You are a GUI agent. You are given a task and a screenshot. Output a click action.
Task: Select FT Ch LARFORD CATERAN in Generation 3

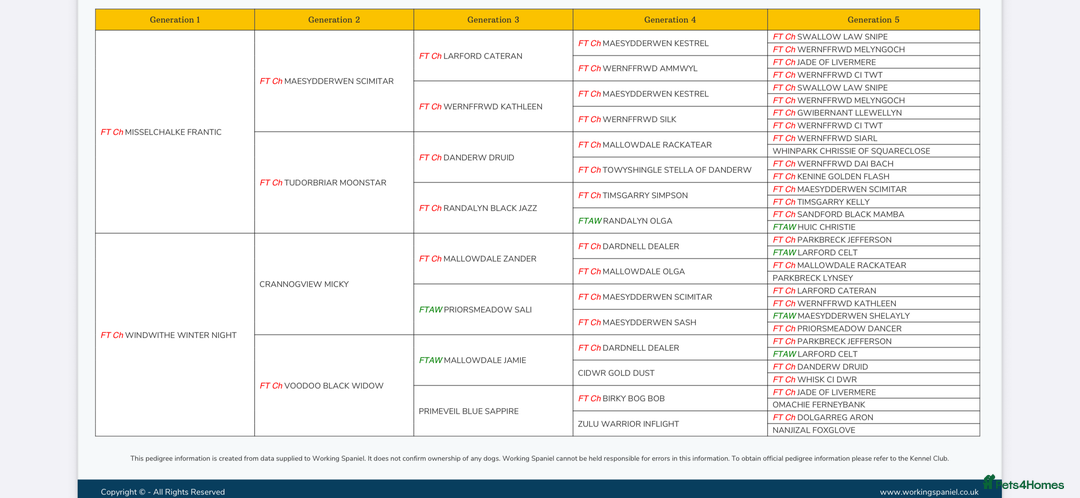(x=470, y=56)
